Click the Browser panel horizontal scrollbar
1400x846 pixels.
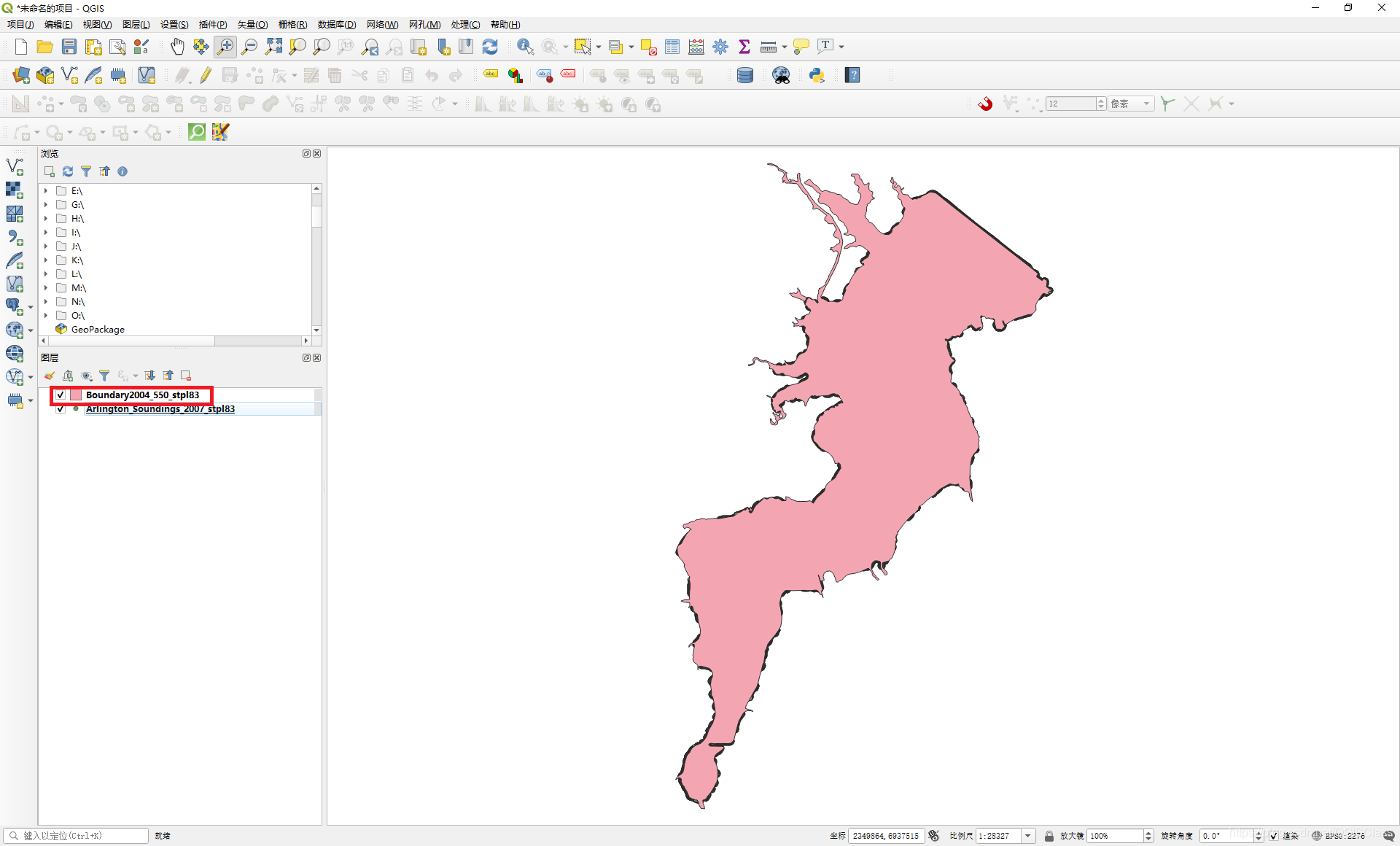(x=175, y=341)
